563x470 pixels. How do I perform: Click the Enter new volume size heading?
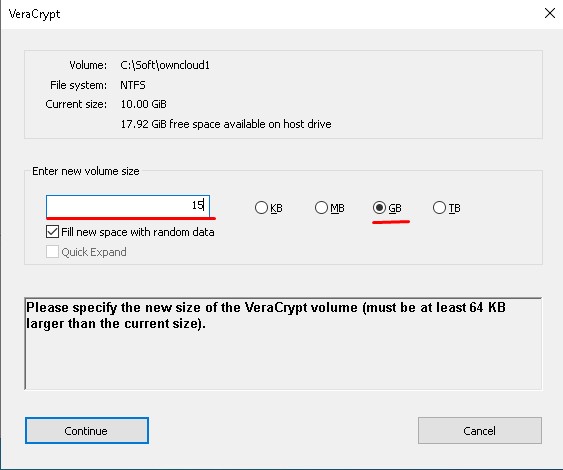click(86, 171)
